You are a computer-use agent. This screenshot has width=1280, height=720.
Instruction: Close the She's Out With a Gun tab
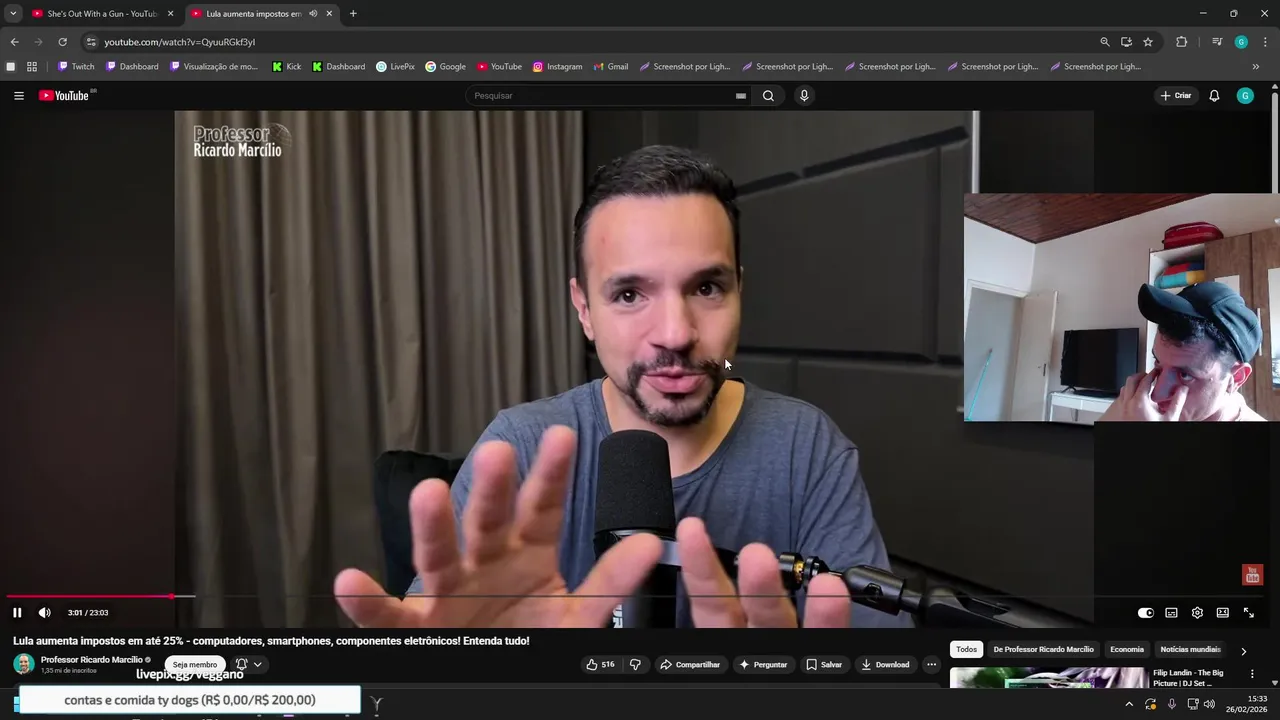[x=170, y=14]
